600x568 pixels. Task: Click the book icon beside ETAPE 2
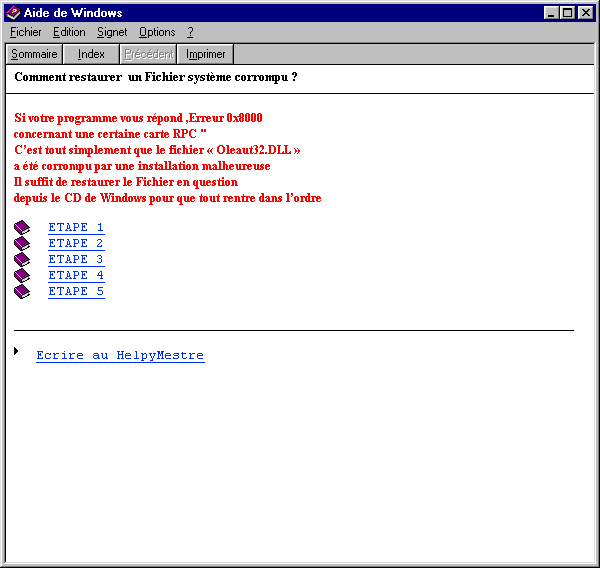click(x=22, y=243)
